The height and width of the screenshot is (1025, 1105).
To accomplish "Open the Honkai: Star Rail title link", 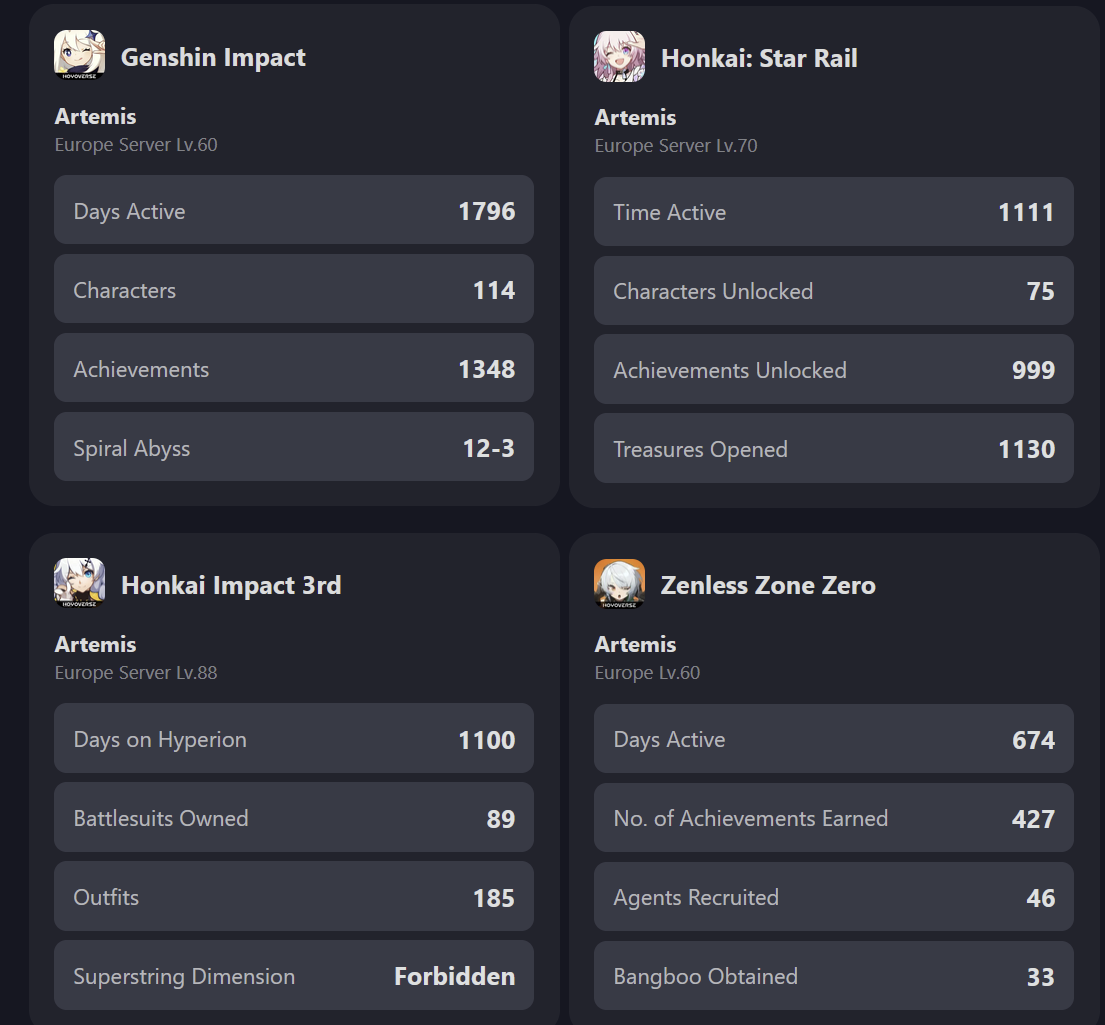I will click(759, 59).
